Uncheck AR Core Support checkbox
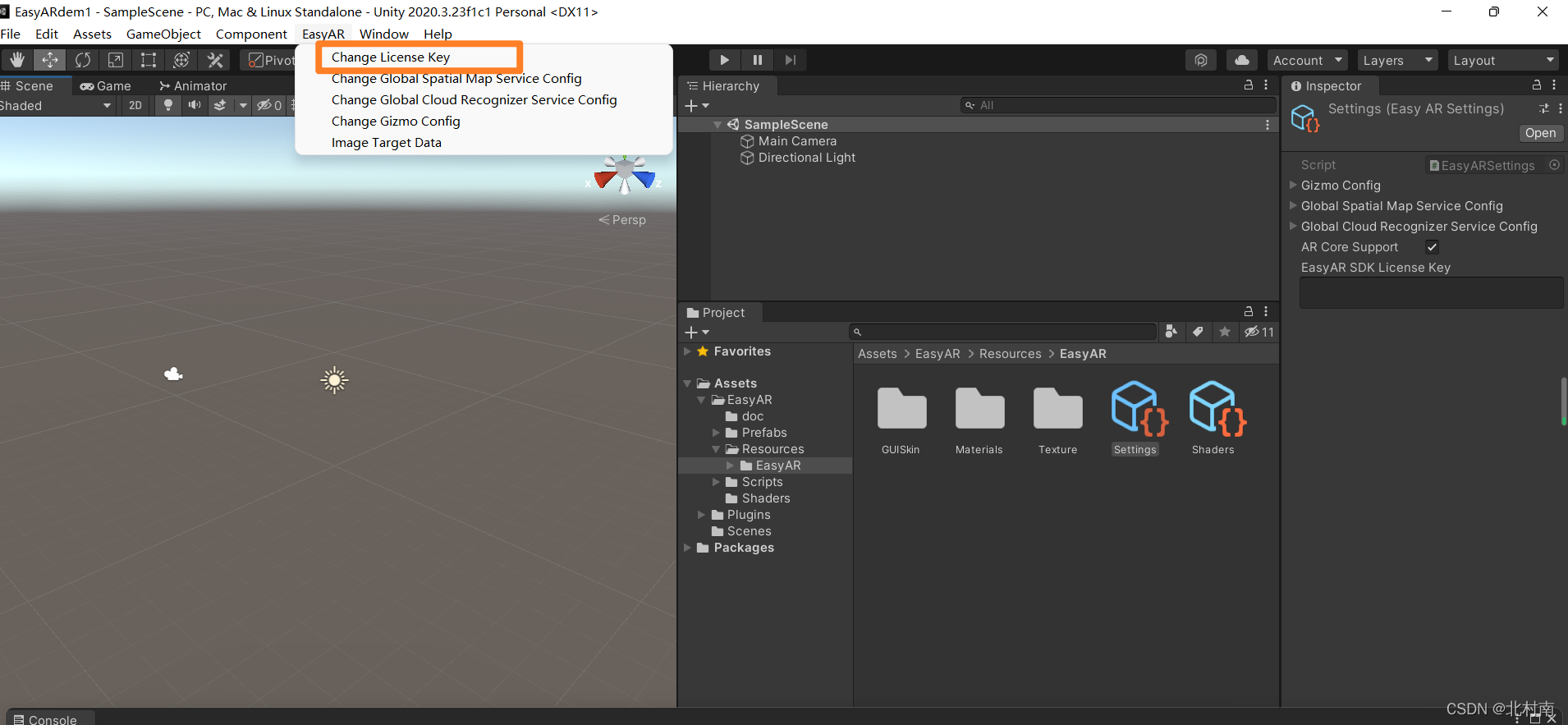The height and width of the screenshot is (725, 1568). coord(1433,247)
